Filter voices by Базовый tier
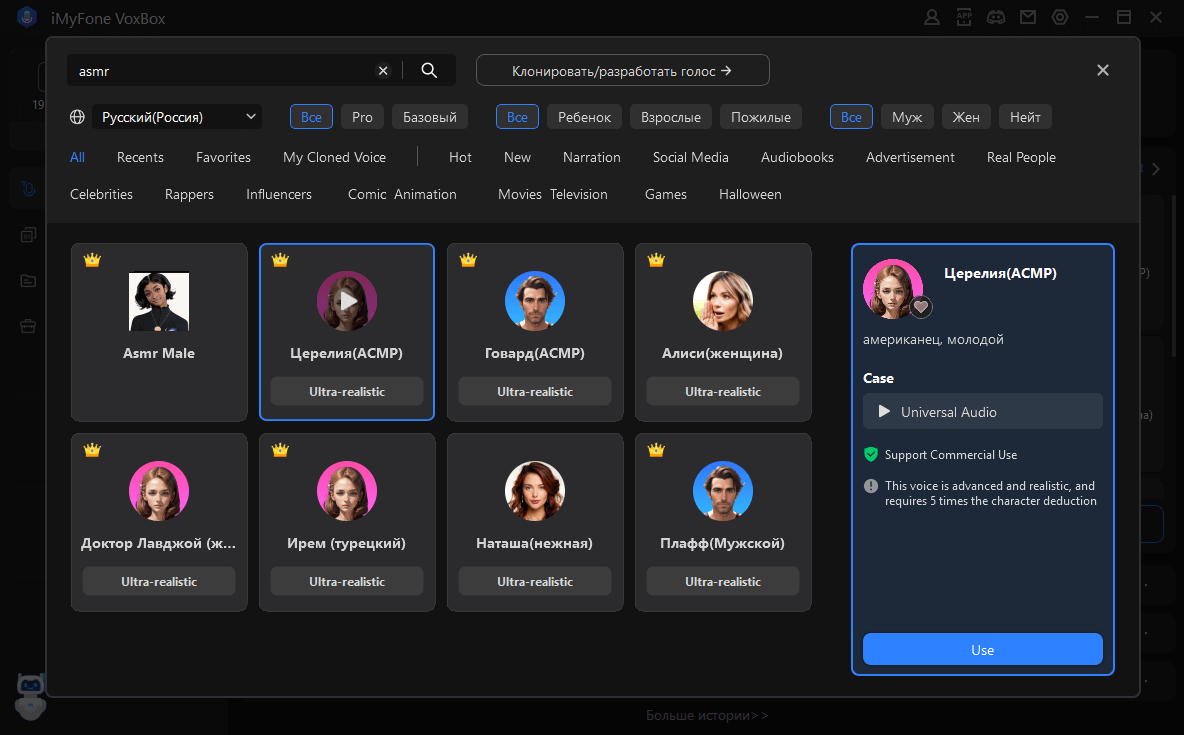 [x=430, y=117]
